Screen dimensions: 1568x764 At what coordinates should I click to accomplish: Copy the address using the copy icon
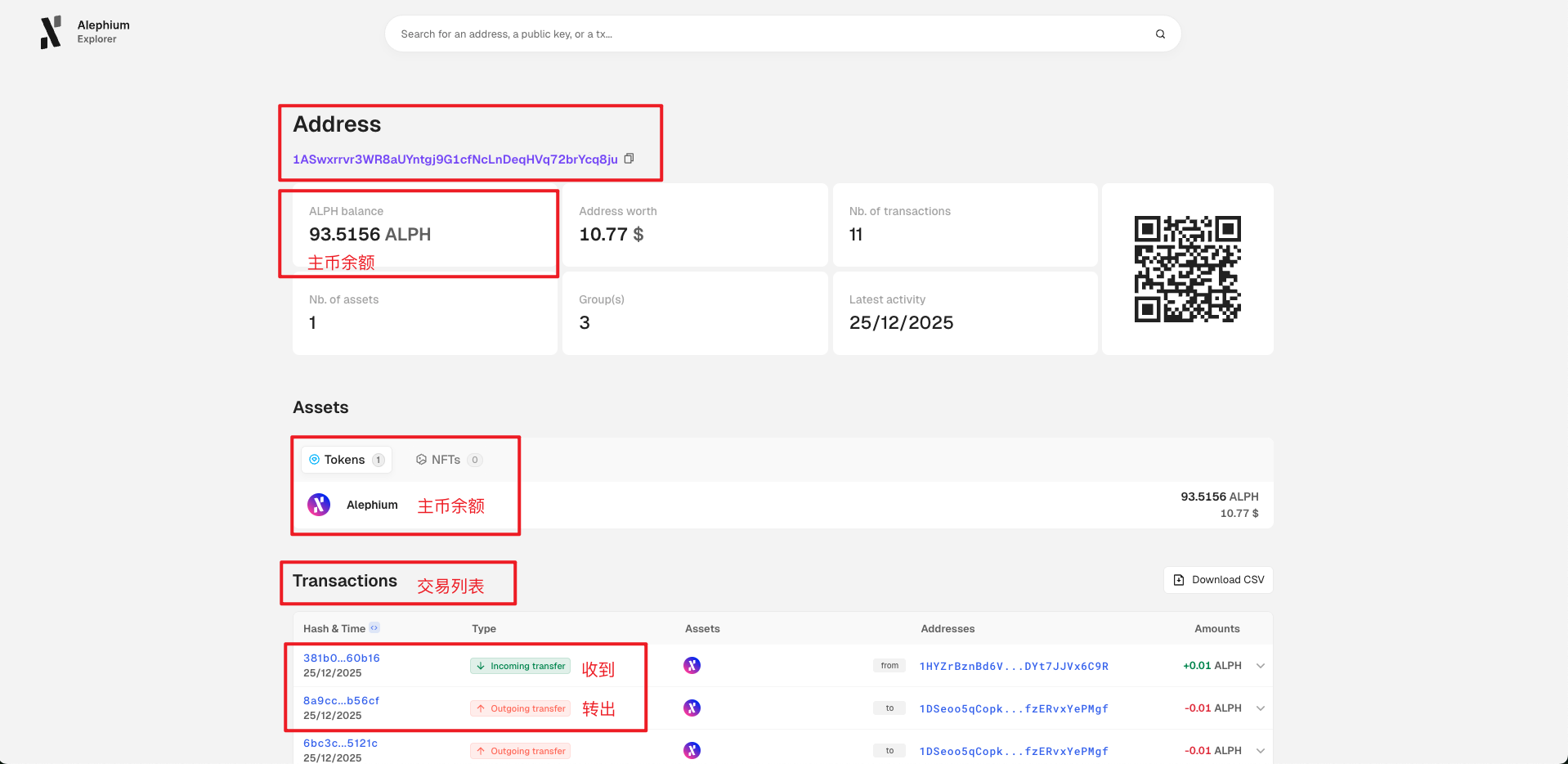click(629, 159)
